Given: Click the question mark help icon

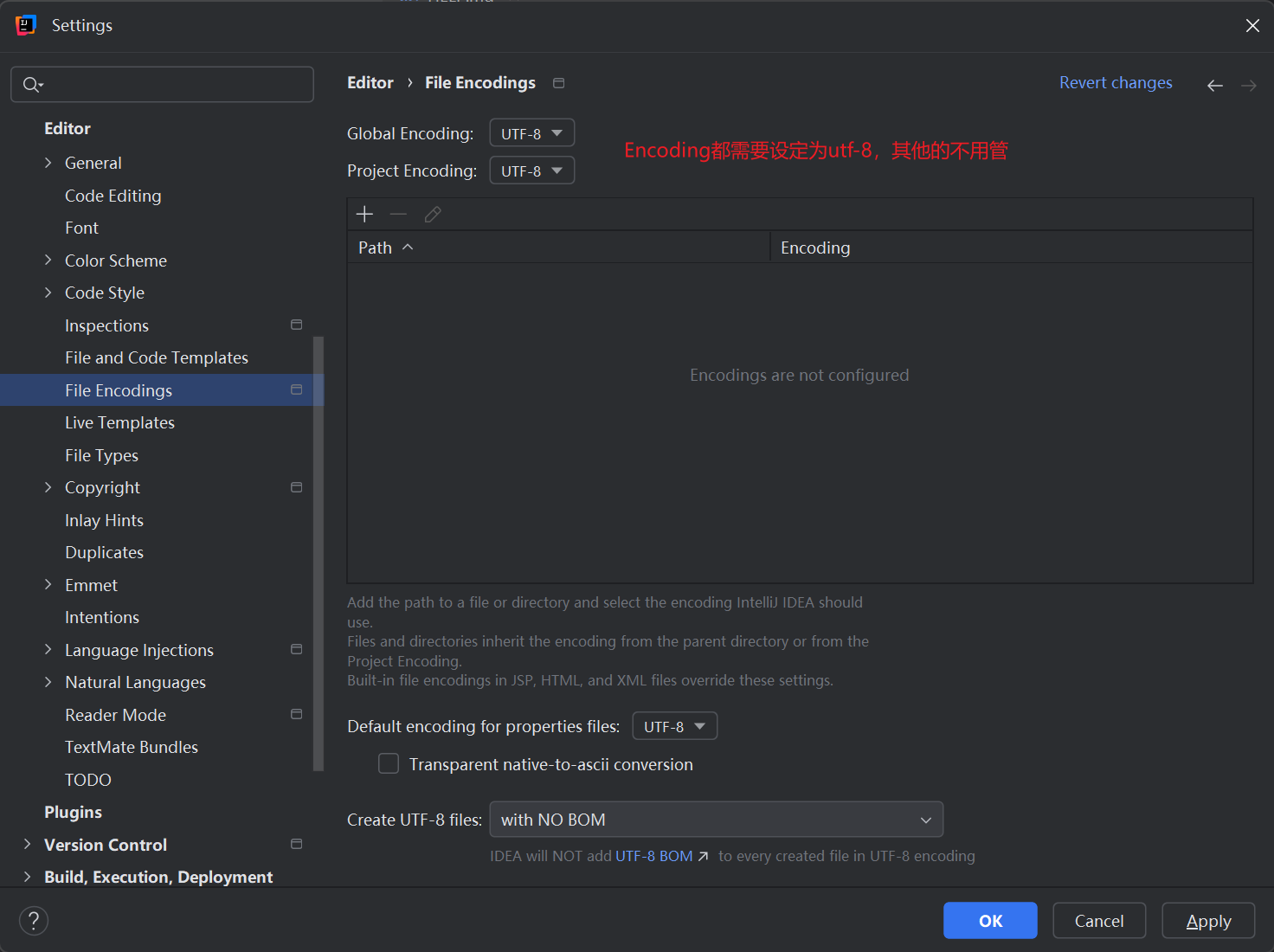Looking at the screenshot, I should click(x=34, y=921).
